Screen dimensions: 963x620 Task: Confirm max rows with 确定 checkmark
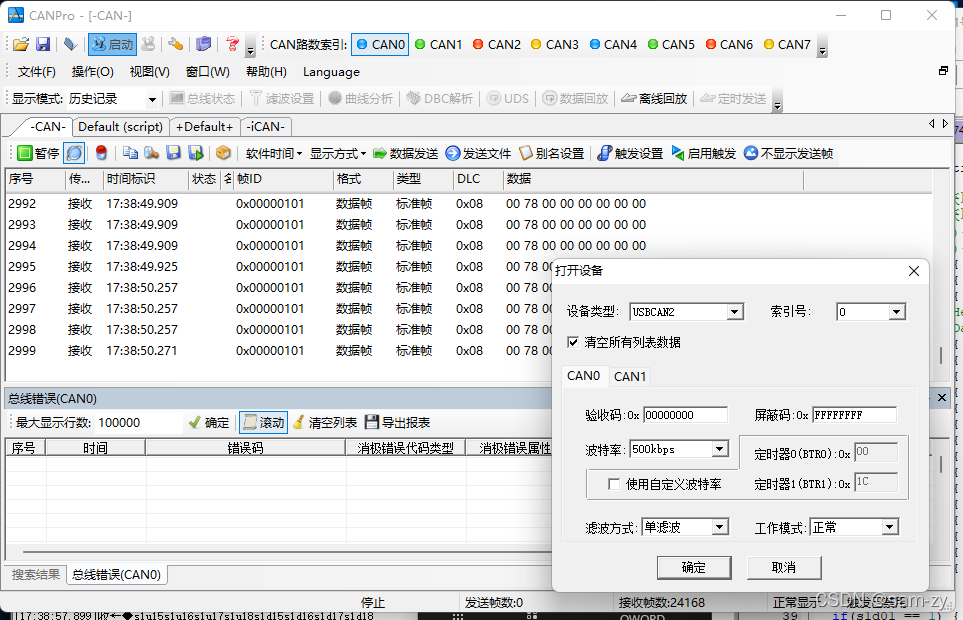pyautogui.click(x=209, y=422)
